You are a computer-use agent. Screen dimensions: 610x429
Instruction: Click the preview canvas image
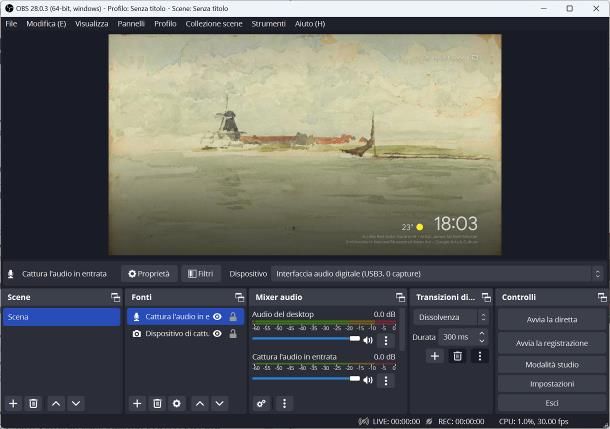coord(305,145)
